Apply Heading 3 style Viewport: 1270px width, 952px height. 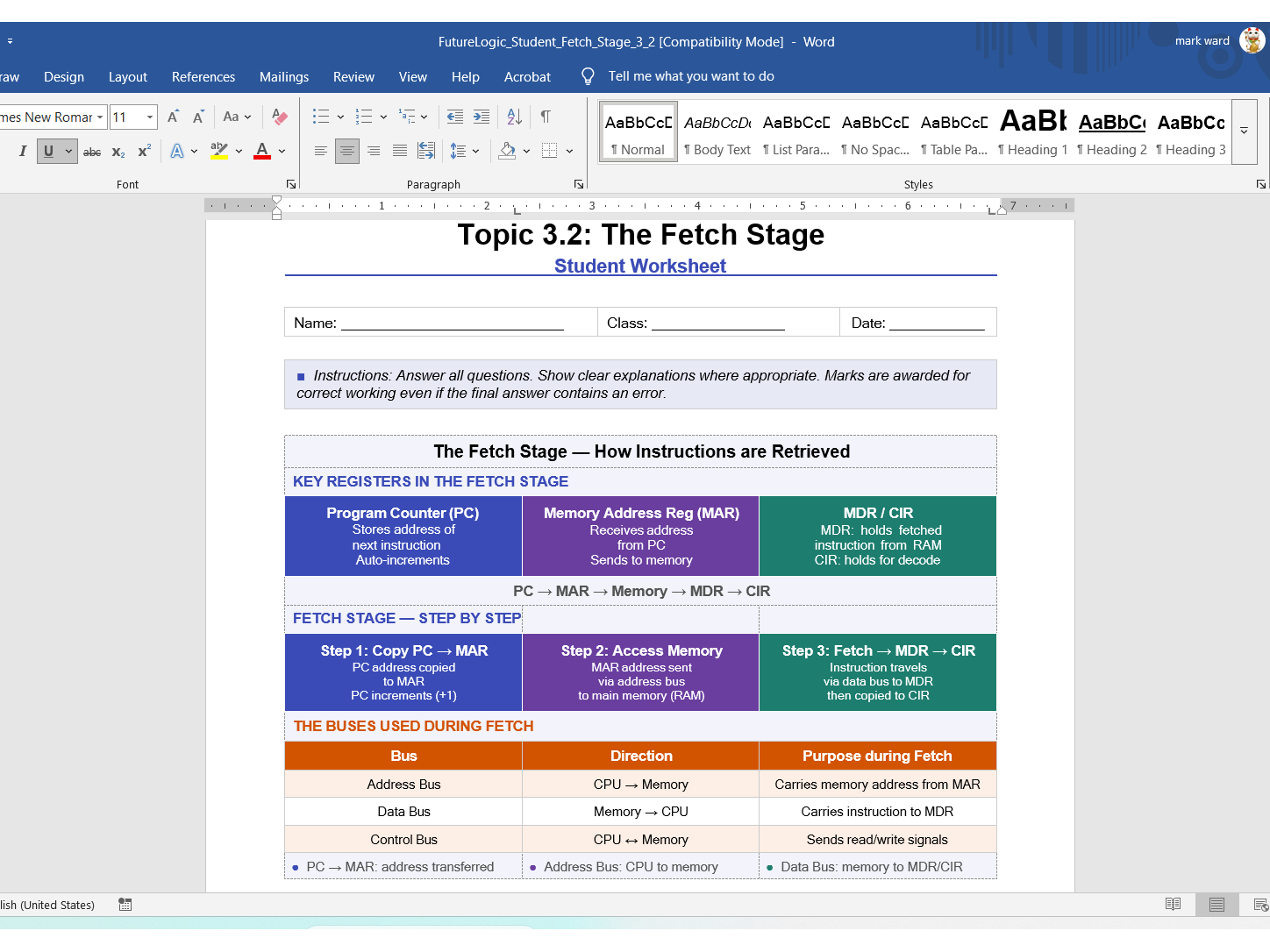click(1191, 132)
